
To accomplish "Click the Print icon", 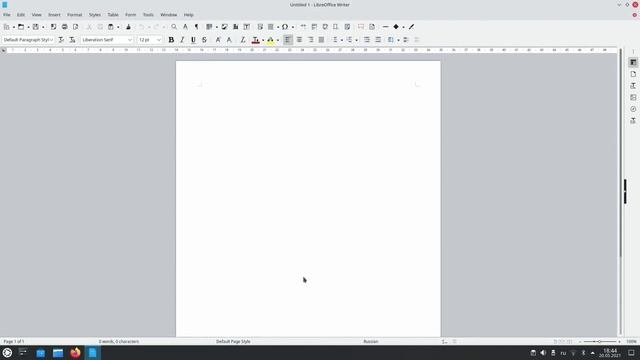I will coord(64,27).
